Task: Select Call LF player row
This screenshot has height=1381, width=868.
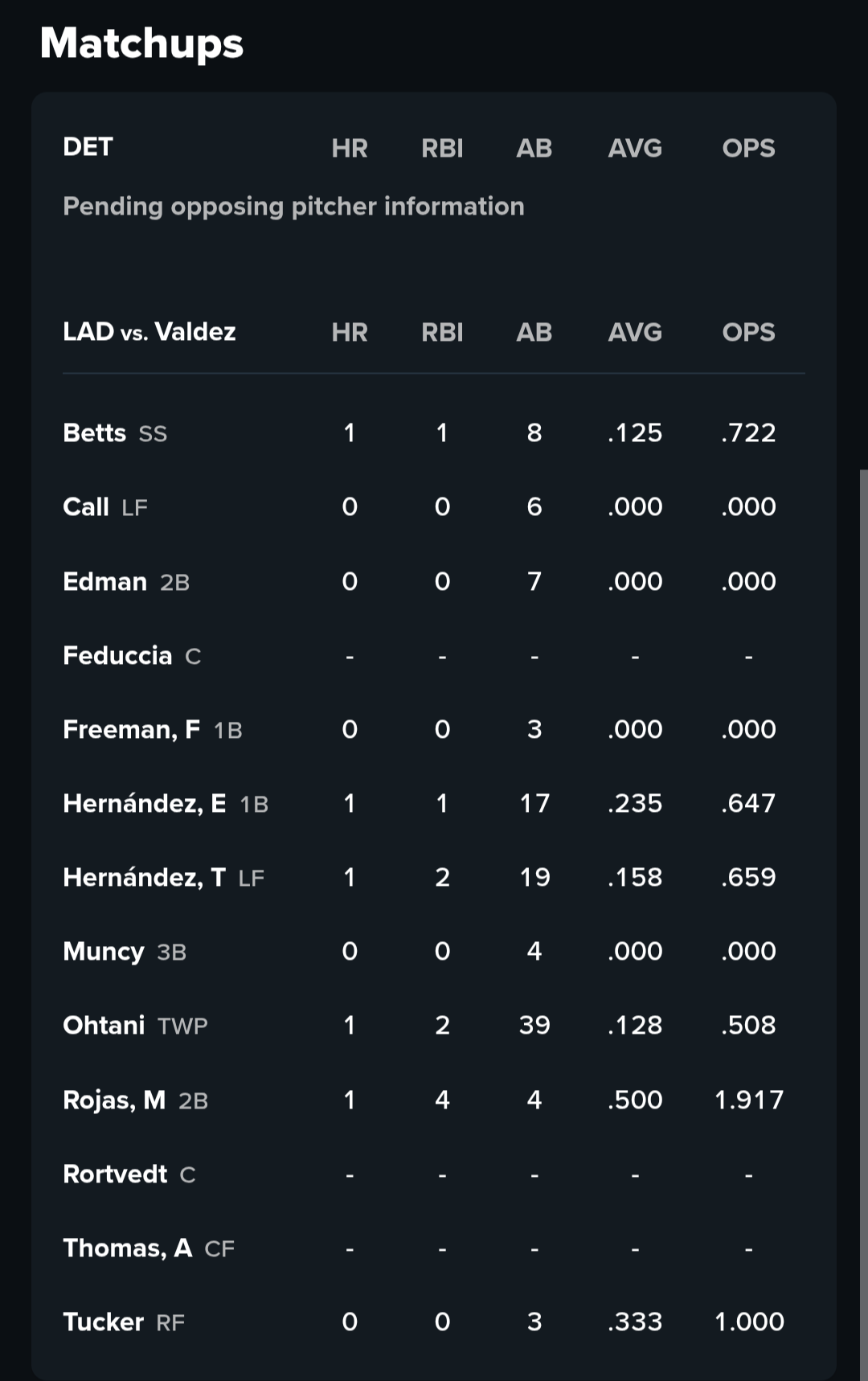Action: (x=434, y=507)
